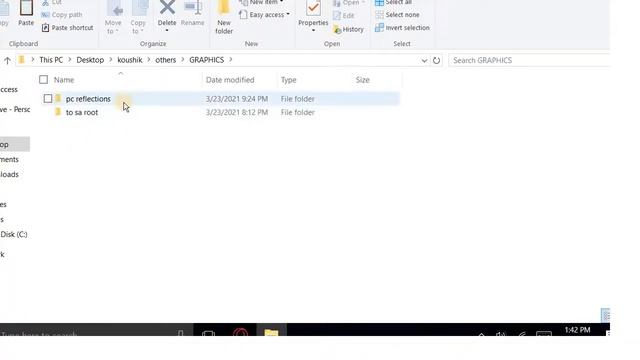Navigate to koushik in breadcrumb
The image size is (640, 360).
tap(130, 60)
